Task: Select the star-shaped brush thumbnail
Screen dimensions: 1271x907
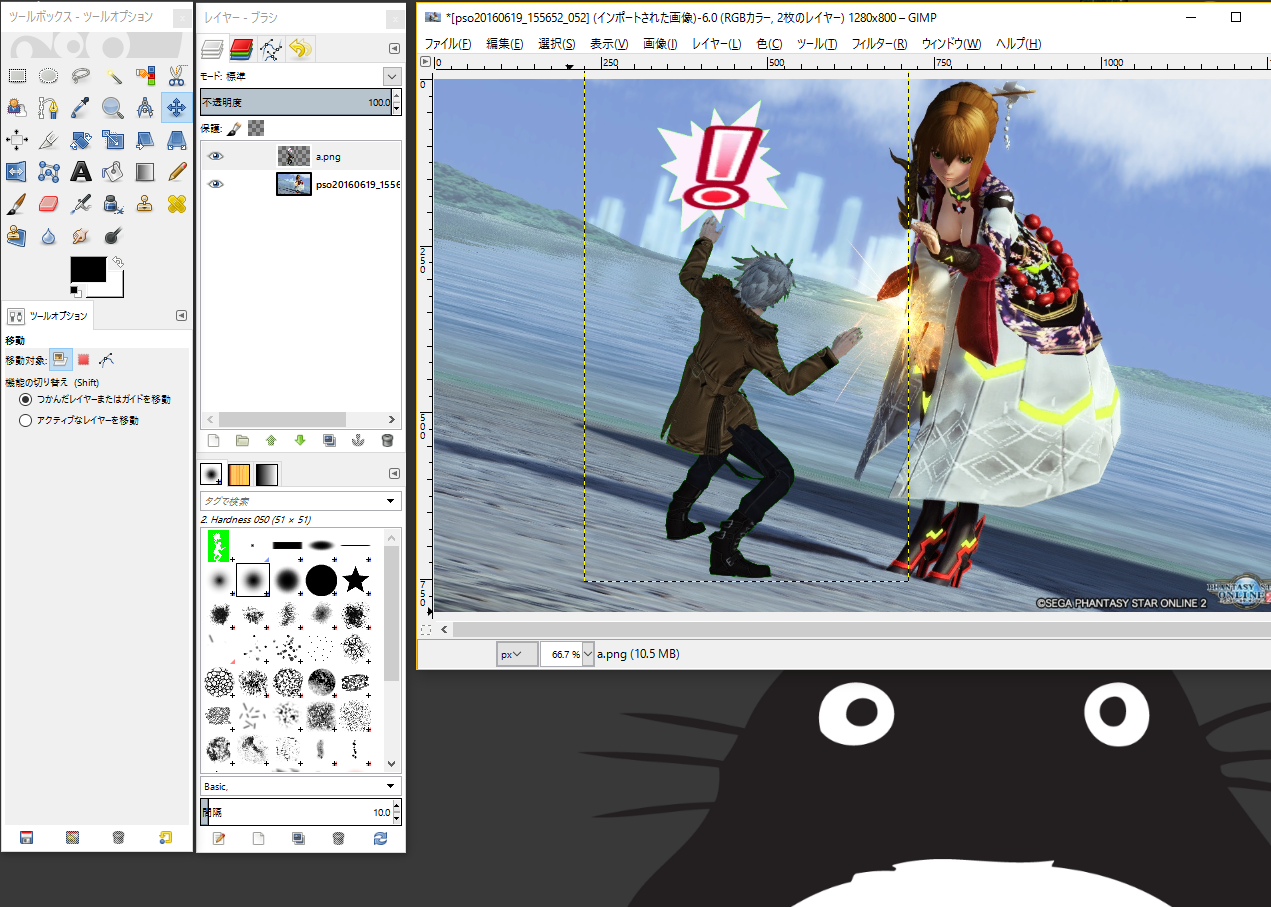Action: (x=356, y=579)
